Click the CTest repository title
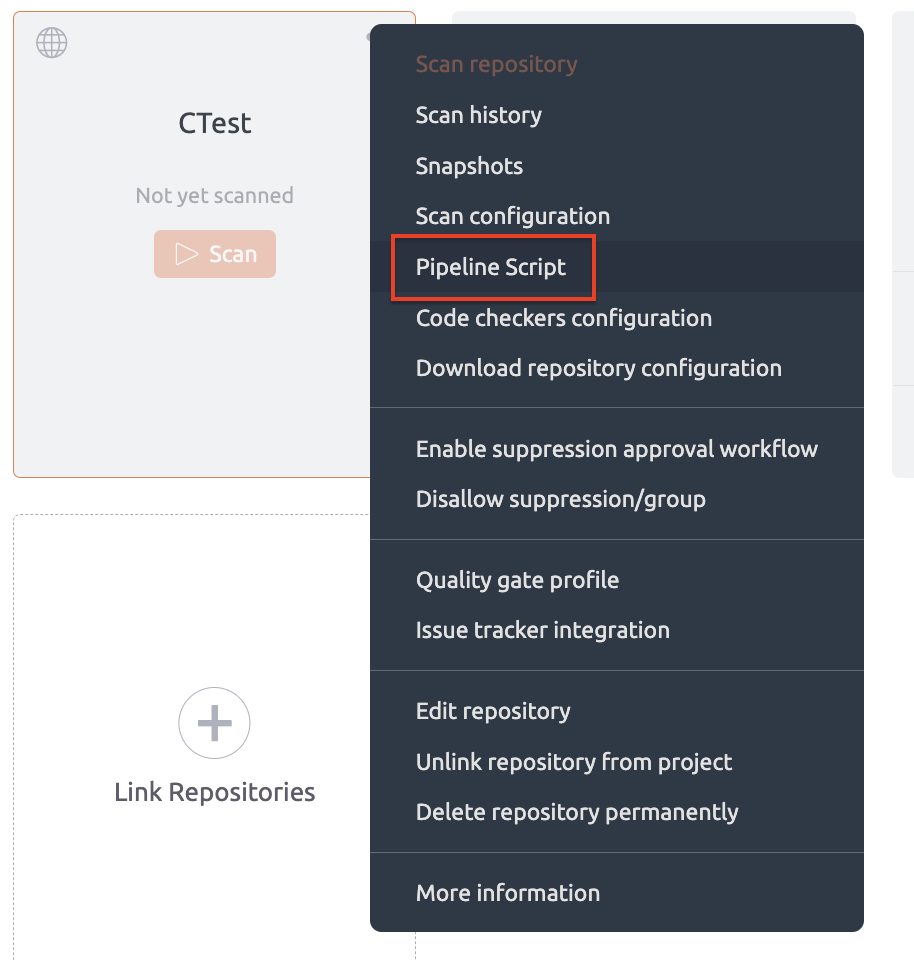Viewport: 914px width, 960px height. coord(214,123)
